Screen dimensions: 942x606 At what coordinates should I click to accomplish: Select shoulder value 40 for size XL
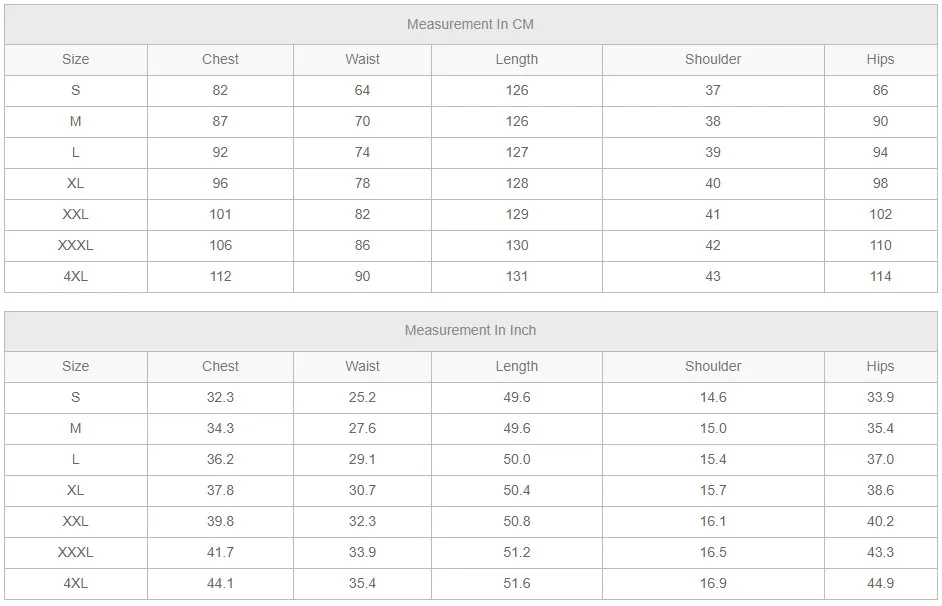713,183
